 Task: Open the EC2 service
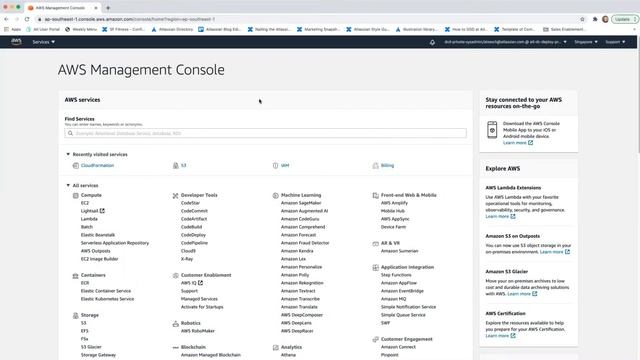[x=84, y=203]
